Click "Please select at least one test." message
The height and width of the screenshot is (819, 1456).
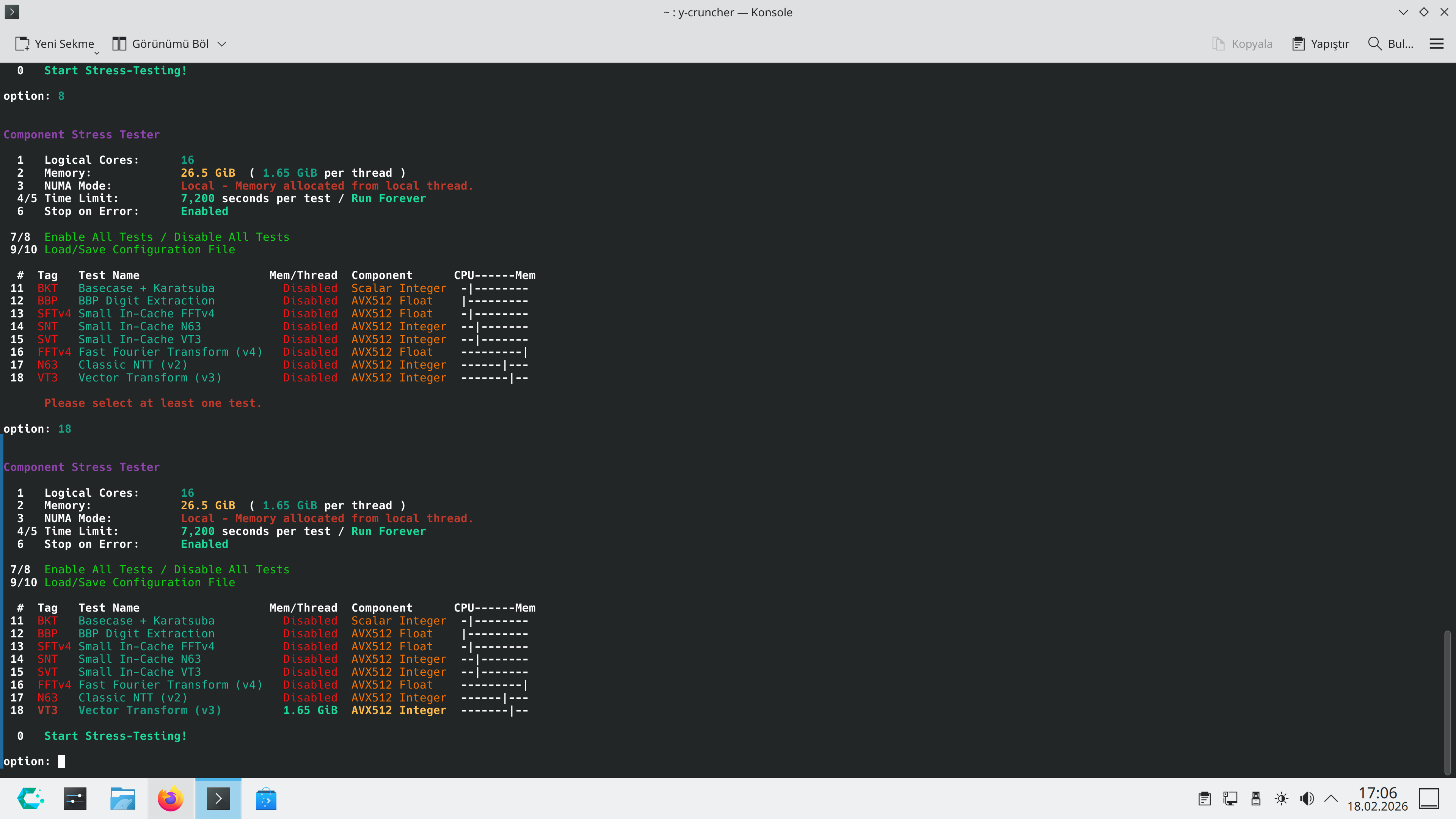[x=152, y=403]
